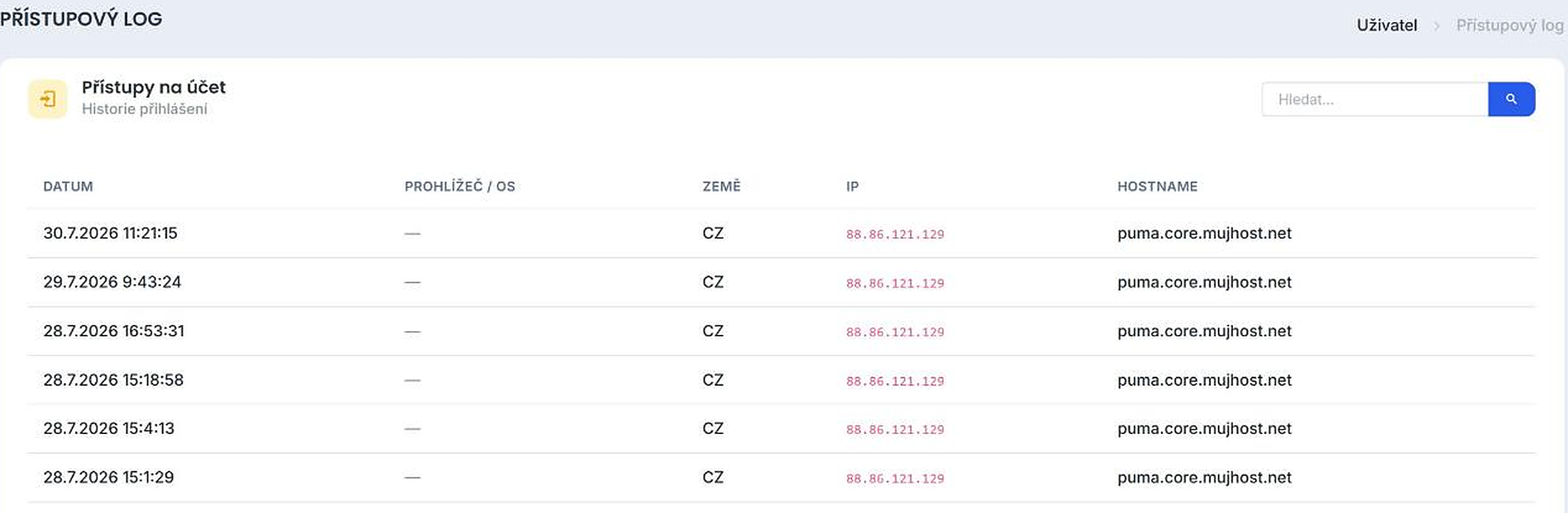The image size is (1568, 513).
Task: Click the HOSTNAME column header
Action: [1157, 186]
